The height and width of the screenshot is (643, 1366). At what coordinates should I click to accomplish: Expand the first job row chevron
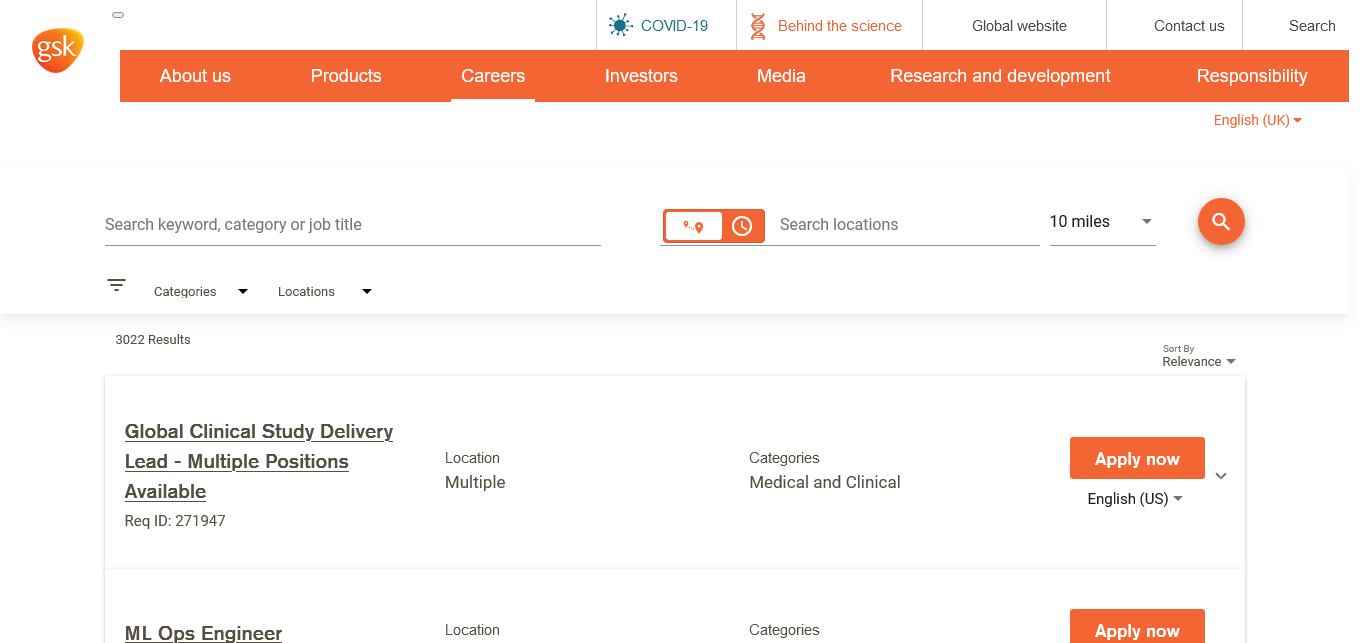[x=1221, y=476]
